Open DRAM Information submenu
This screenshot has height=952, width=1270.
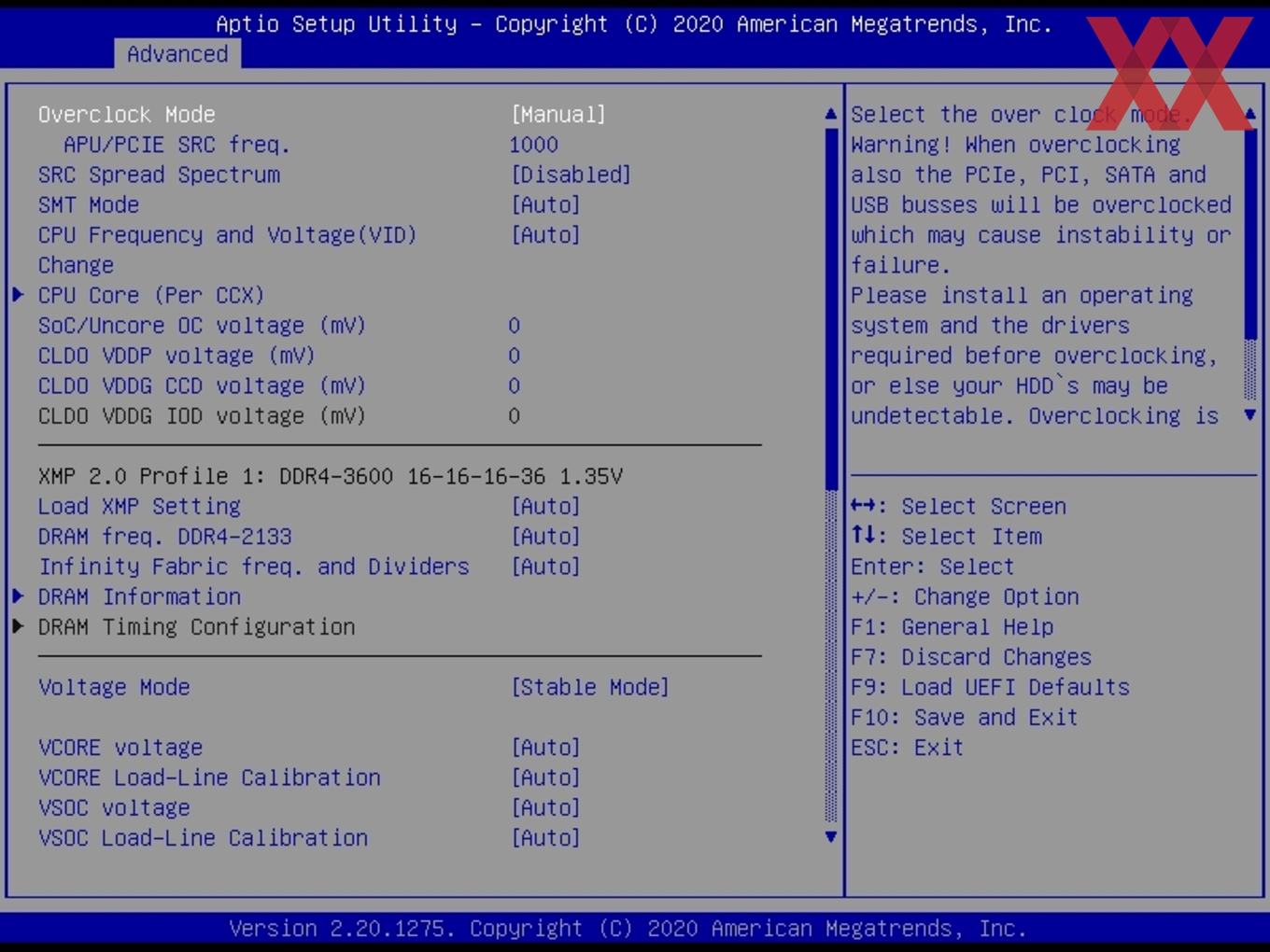(140, 596)
